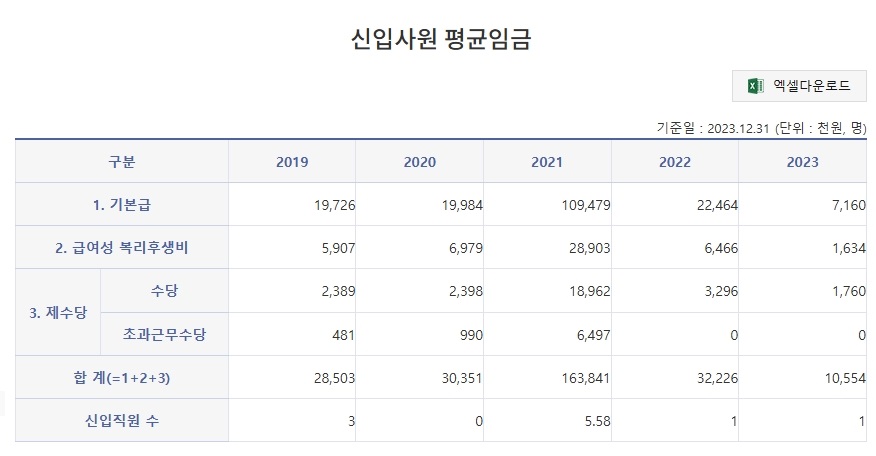The image size is (876, 456).
Task: Select cell value 19,984
Action: (x=462, y=205)
